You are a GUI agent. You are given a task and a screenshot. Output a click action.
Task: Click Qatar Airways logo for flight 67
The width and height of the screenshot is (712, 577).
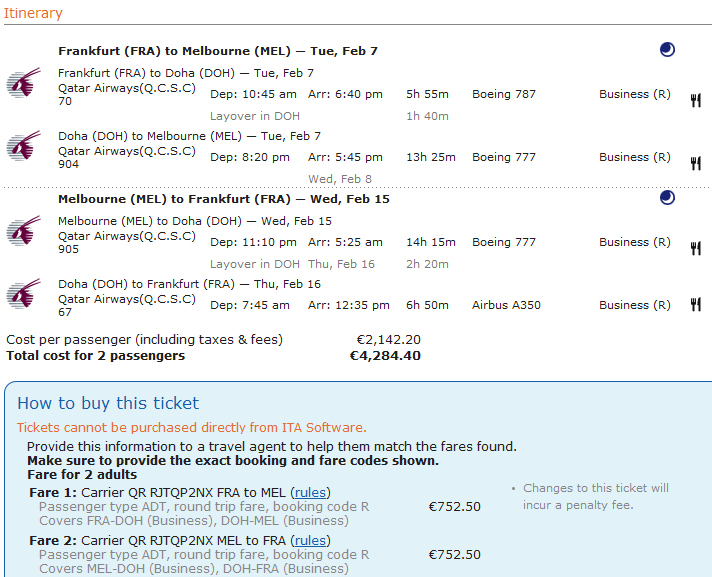click(x=23, y=295)
